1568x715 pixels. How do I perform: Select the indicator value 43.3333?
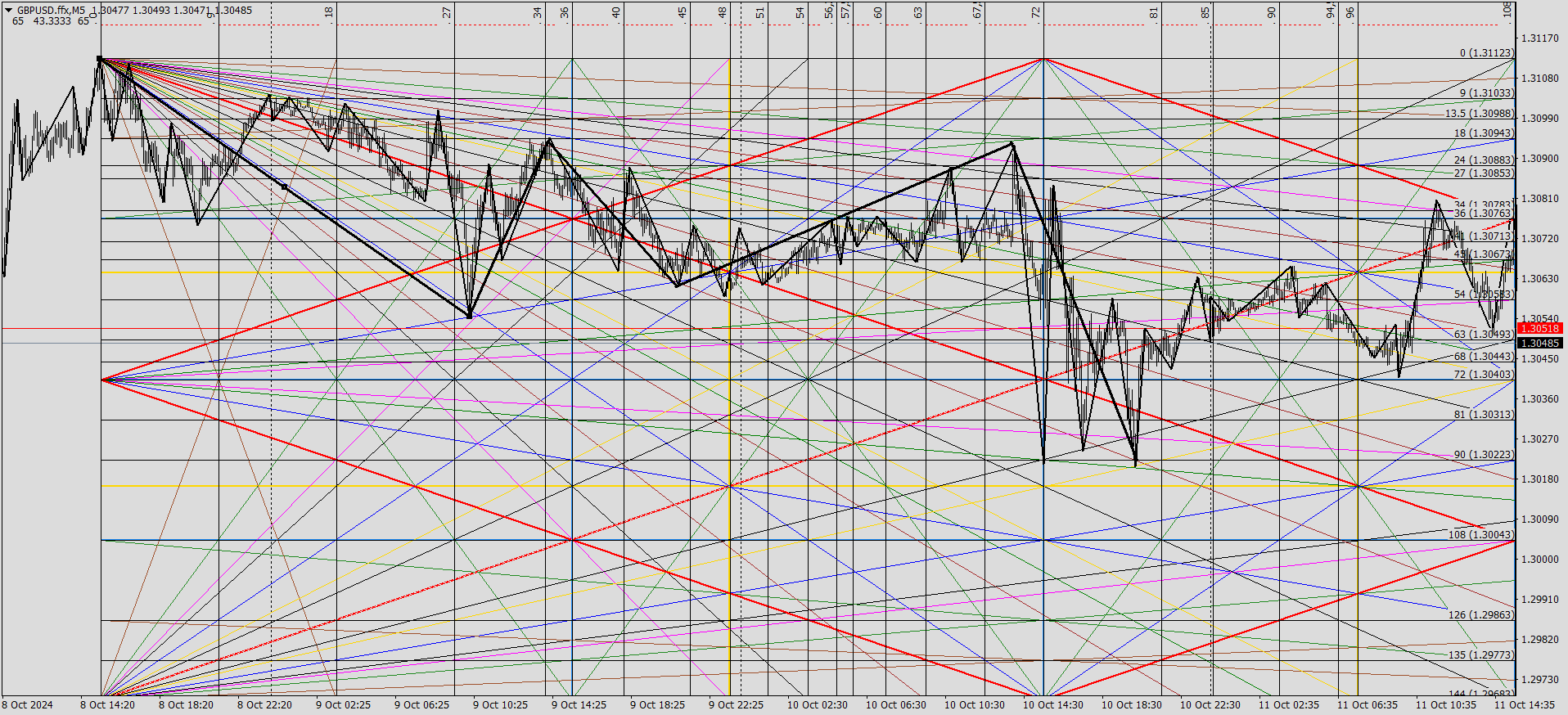coord(52,21)
